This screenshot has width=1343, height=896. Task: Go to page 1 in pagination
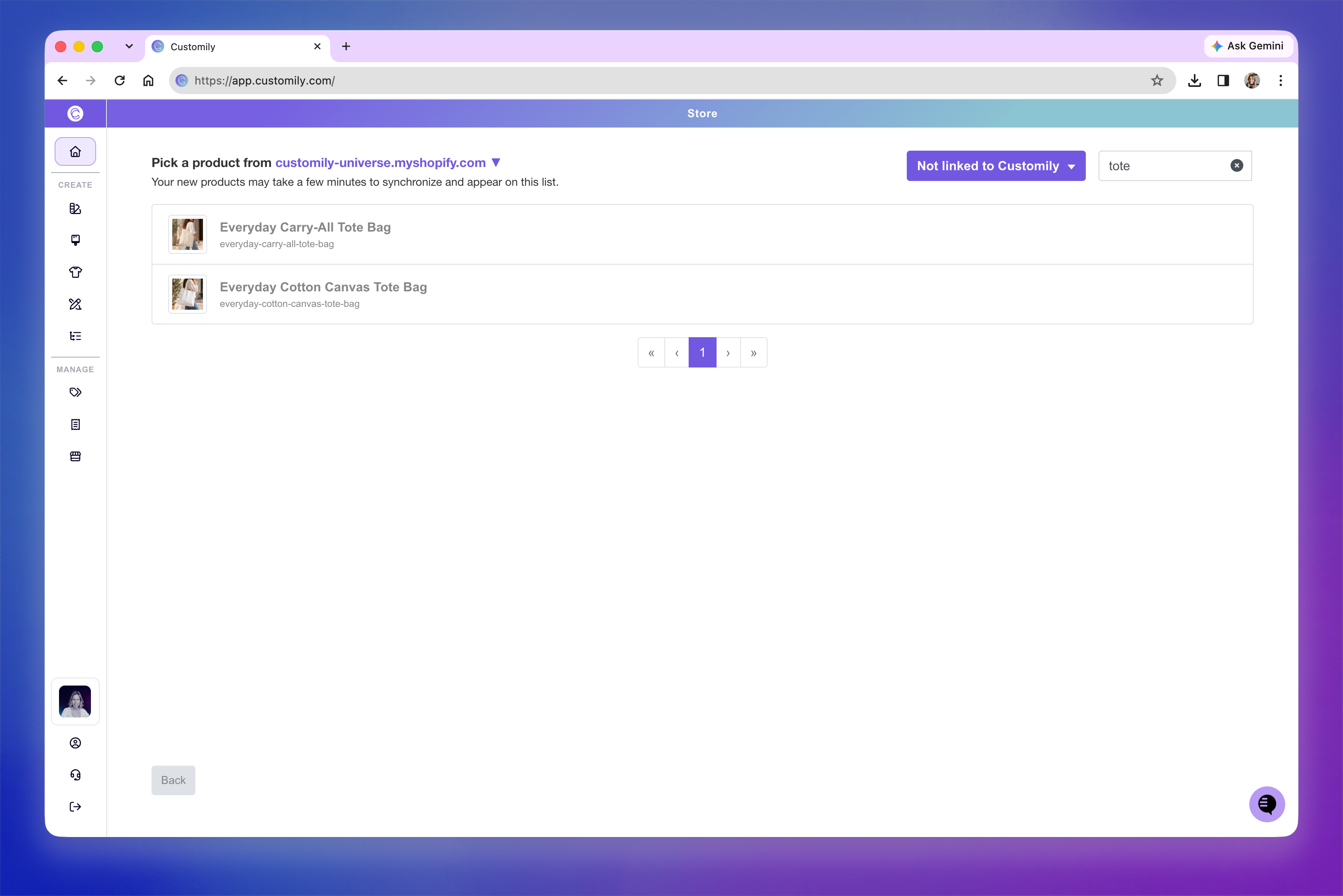click(x=702, y=353)
